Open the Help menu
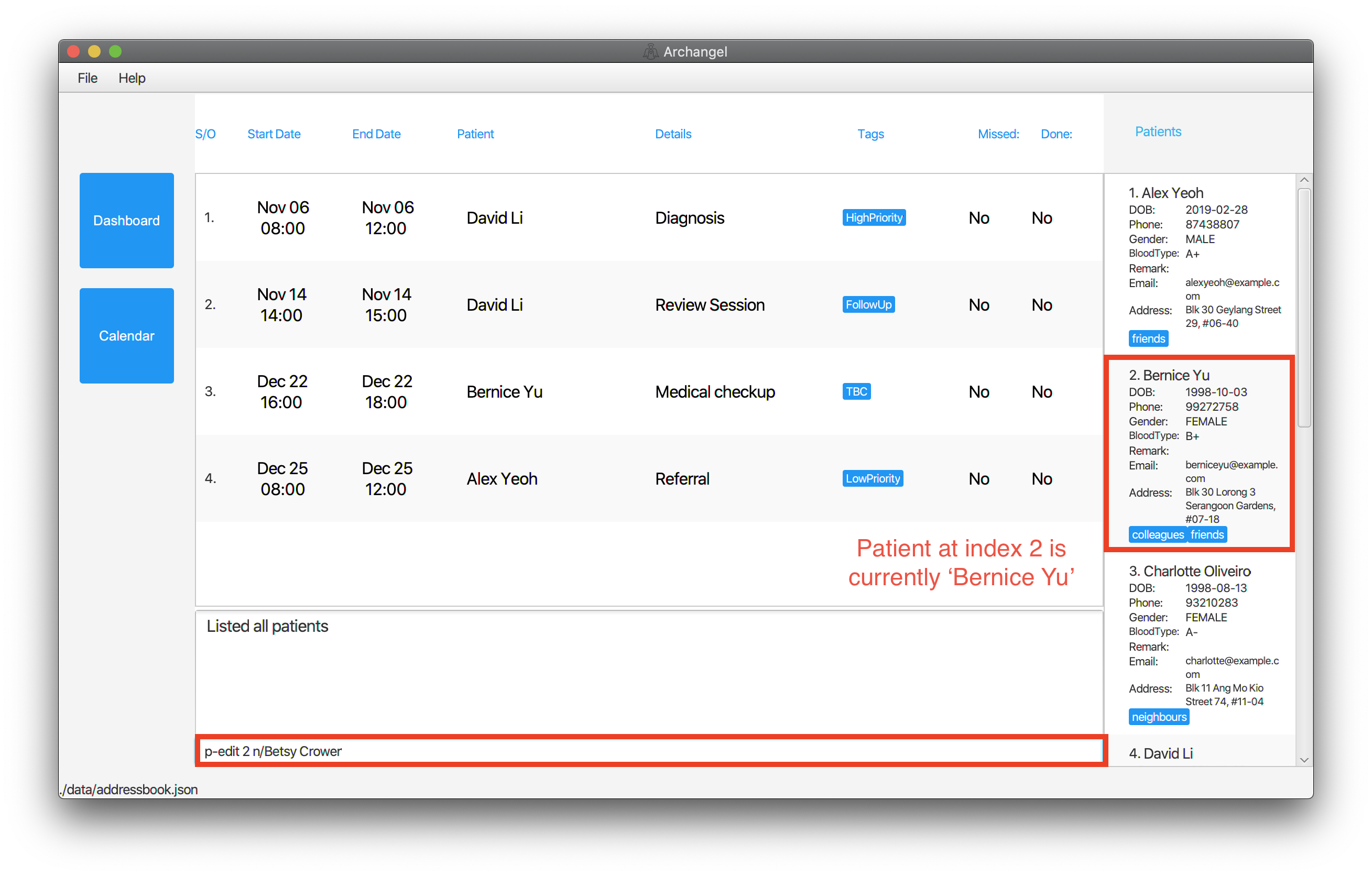Viewport: 1372px width, 876px height. tap(132, 78)
